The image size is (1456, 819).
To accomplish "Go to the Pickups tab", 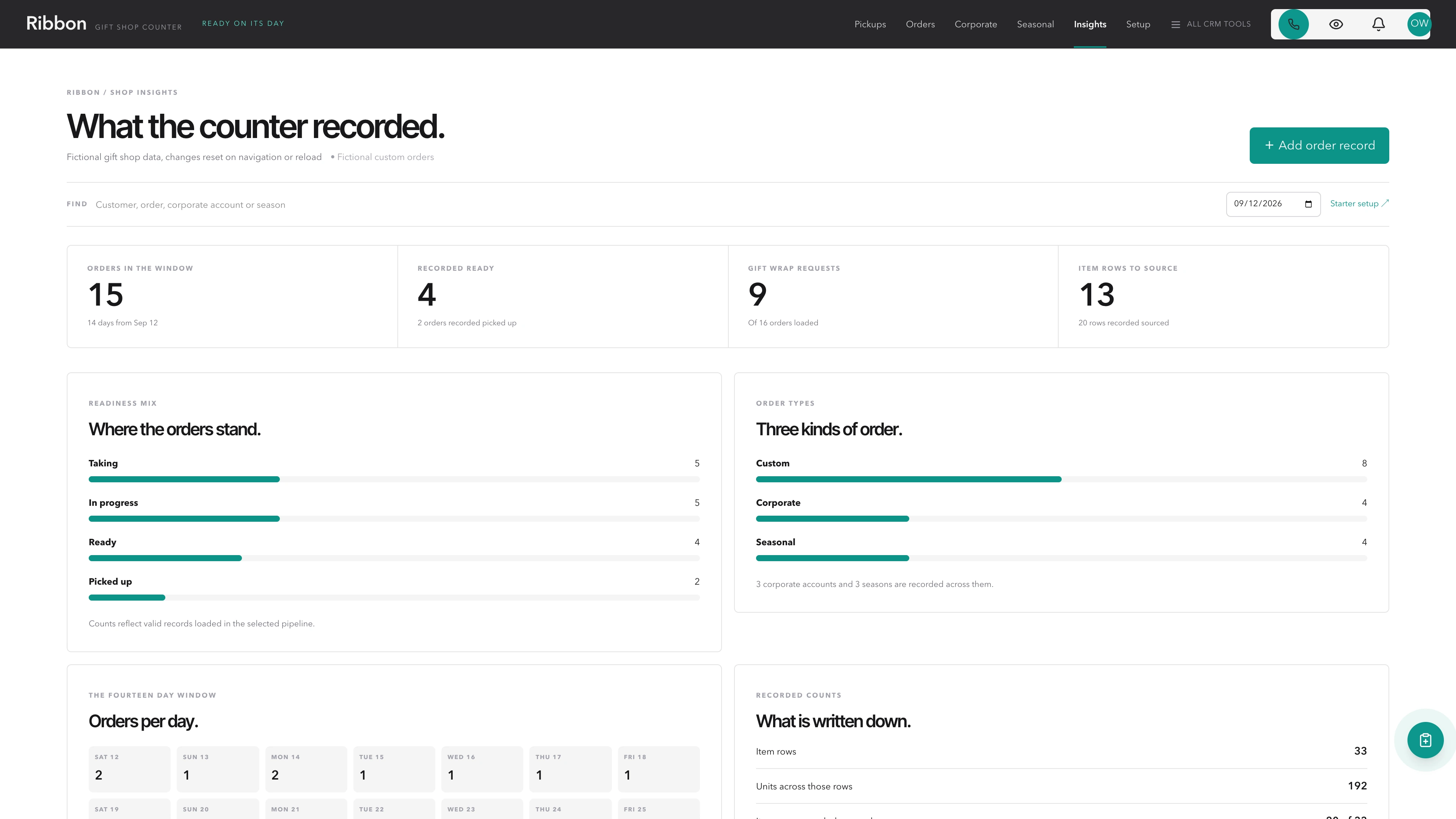I will click(x=870, y=24).
